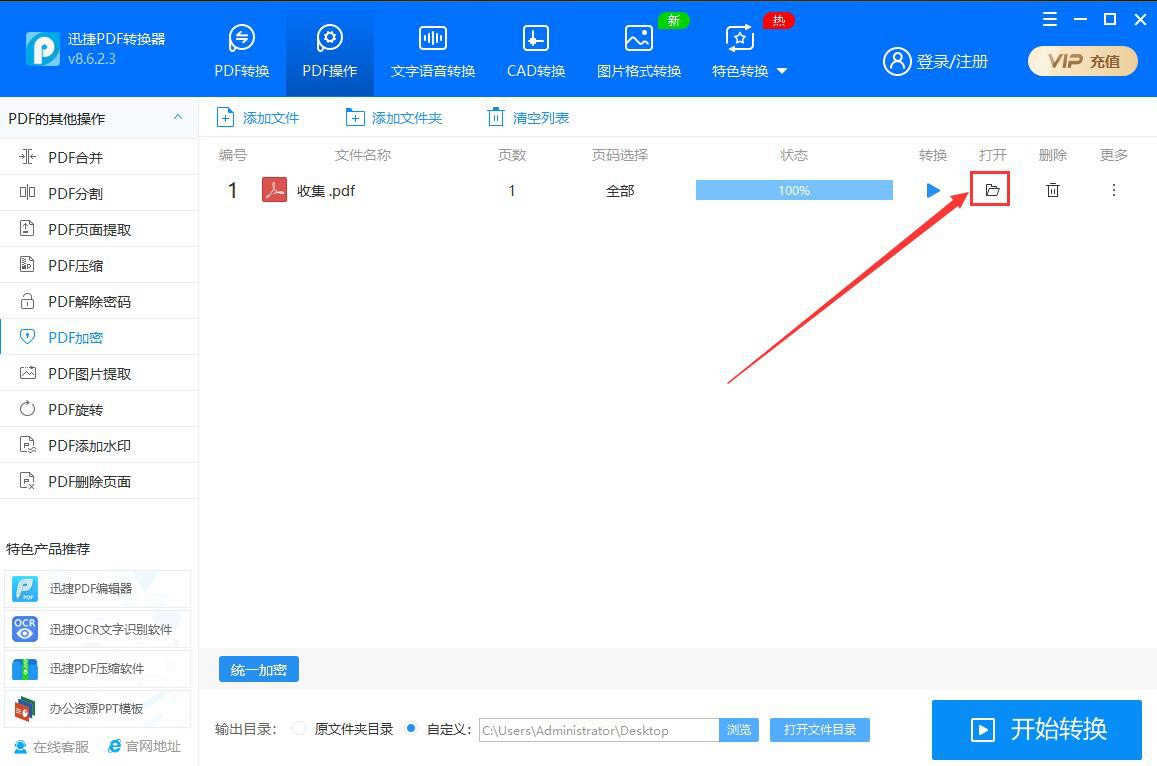Click the VIP 充值 button
Image resolution: width=1157 pixels, height=766 pixels.
coord(1082,61)
